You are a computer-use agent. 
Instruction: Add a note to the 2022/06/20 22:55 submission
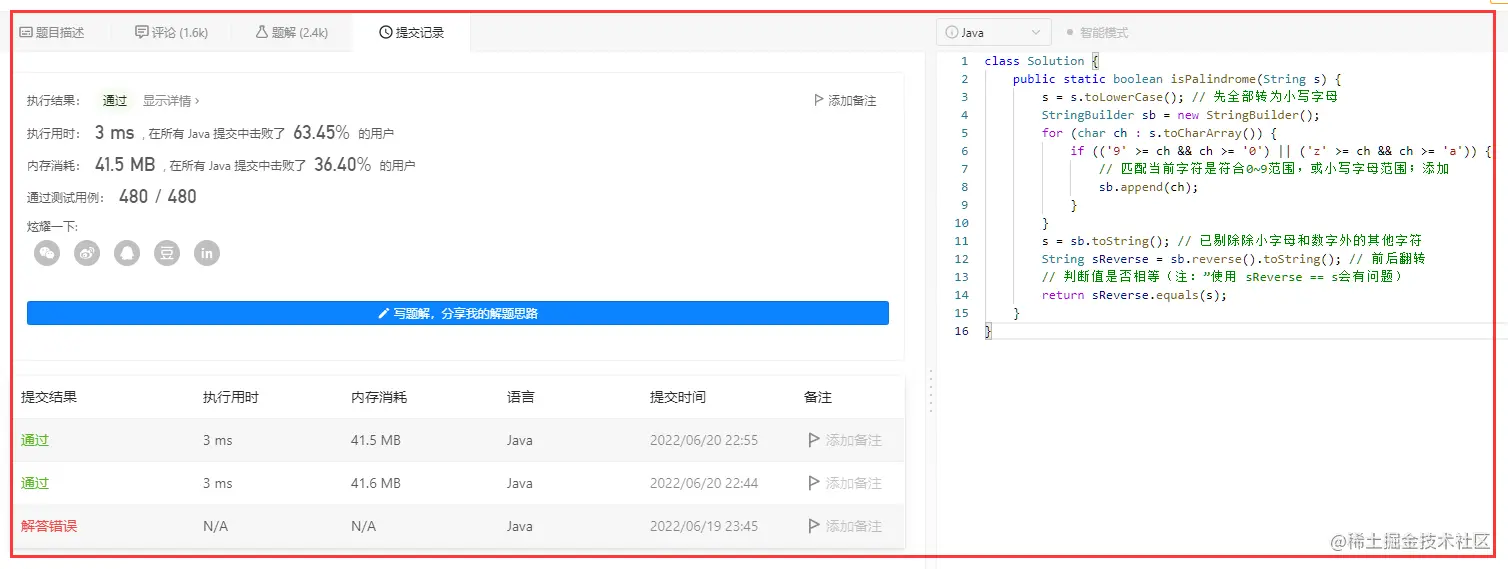845,440
